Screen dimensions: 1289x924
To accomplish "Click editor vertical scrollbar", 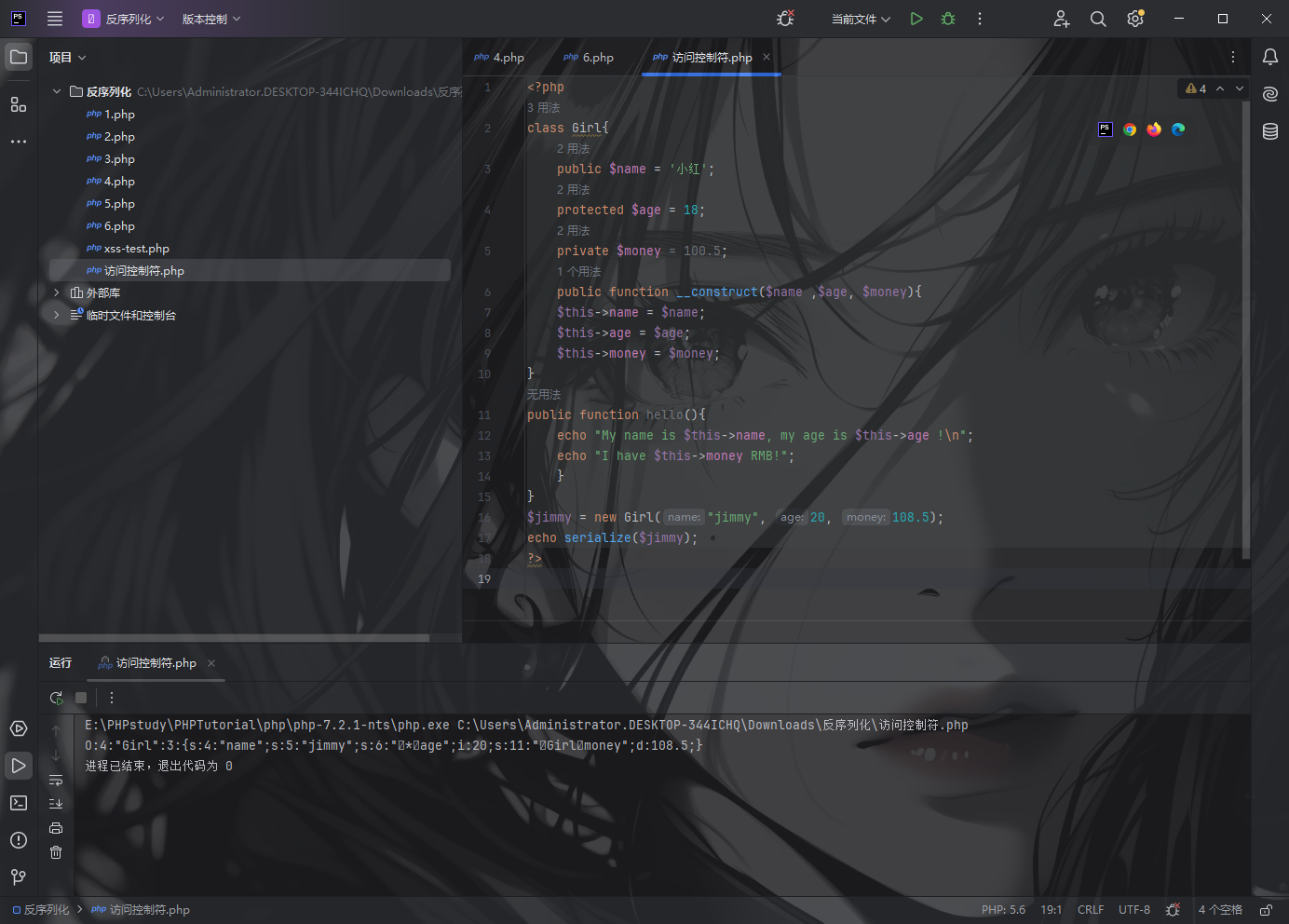I will click(x=1246, y=331).
